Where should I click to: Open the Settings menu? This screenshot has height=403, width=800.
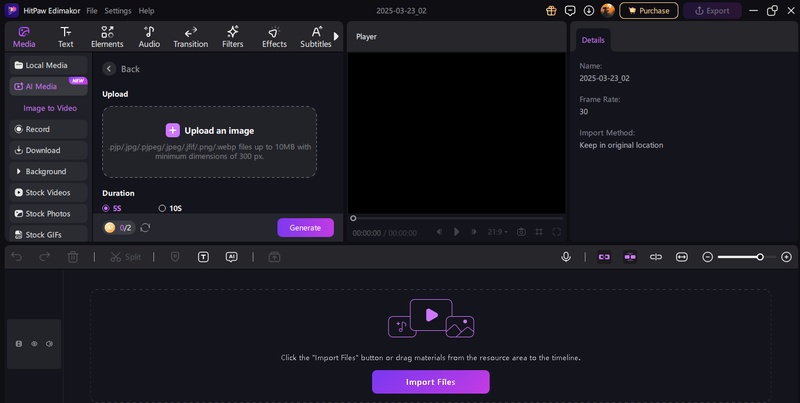tap(118, 10)
